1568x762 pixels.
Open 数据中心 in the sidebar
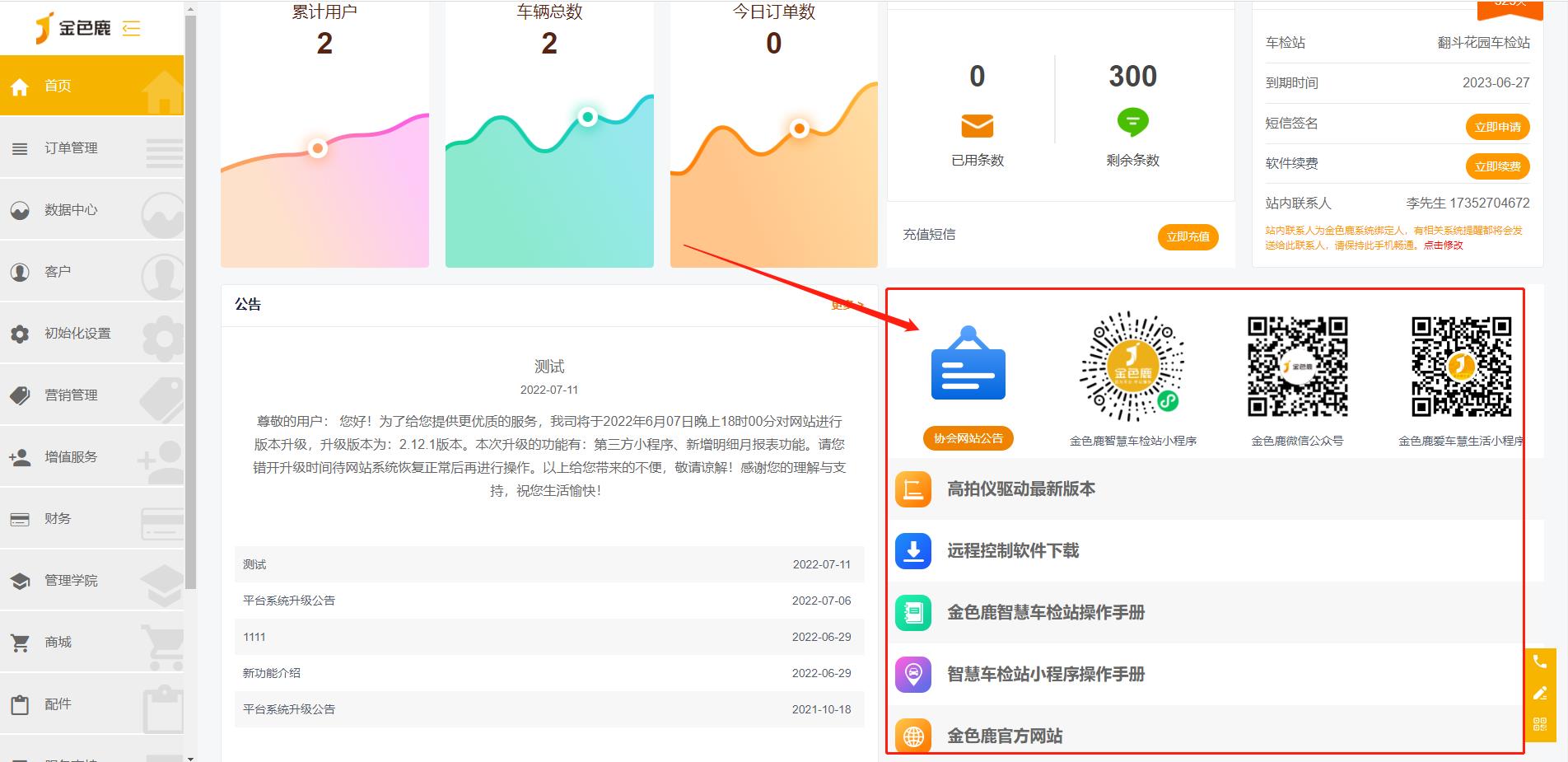pos(91,210)
